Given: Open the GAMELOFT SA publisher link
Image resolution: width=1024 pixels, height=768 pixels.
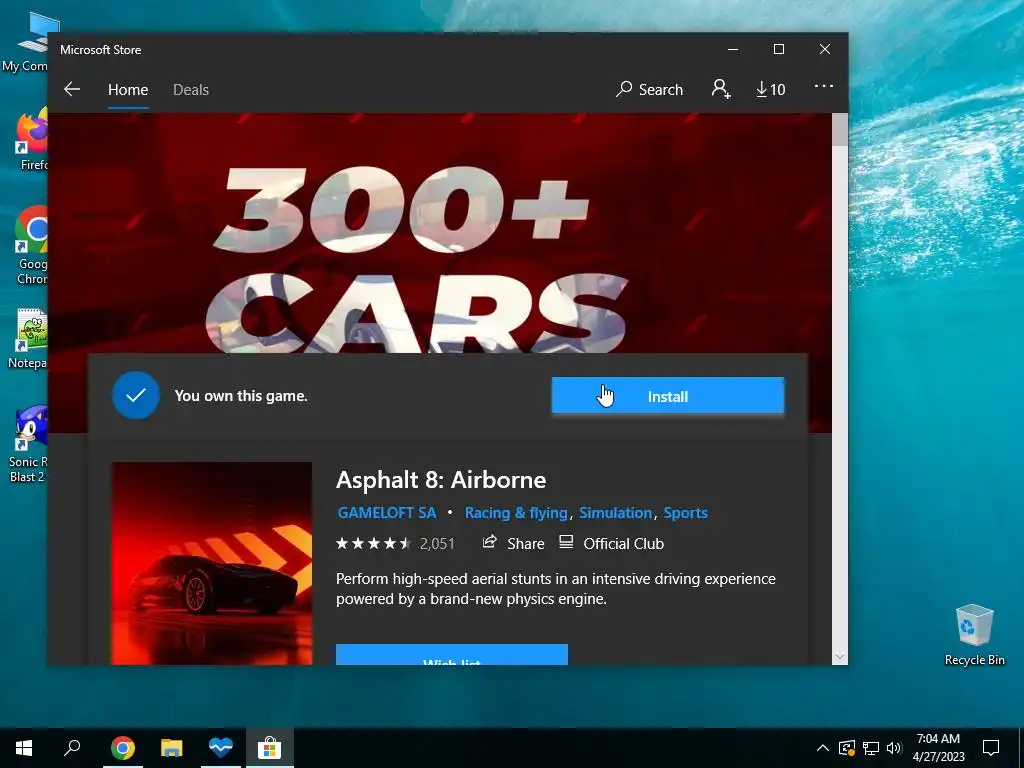Looking at the screenshot, I should pyautogui.click(x=387, y=513).
